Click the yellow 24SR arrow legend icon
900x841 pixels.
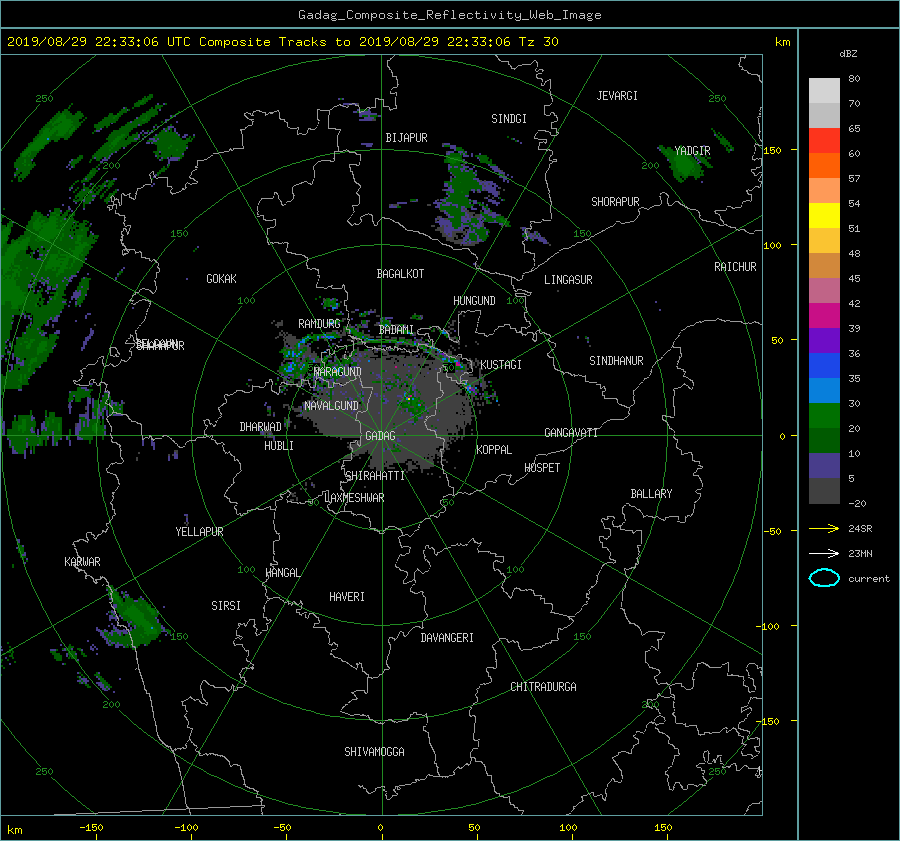pyautogui.click(x=824, y=528)
